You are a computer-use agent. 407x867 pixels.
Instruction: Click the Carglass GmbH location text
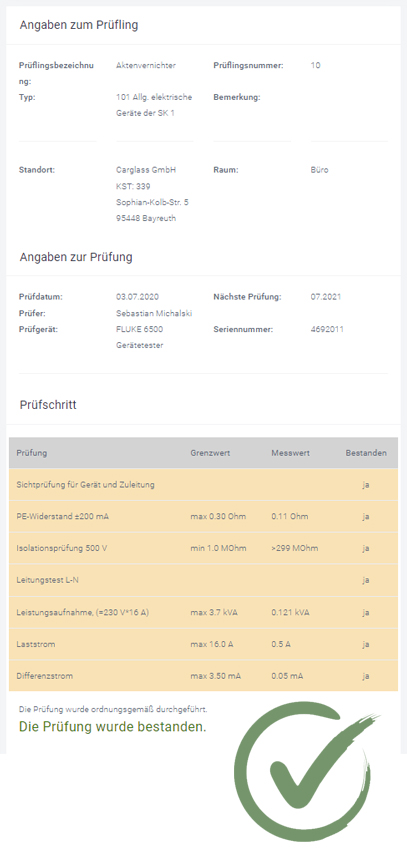point(146,170)
